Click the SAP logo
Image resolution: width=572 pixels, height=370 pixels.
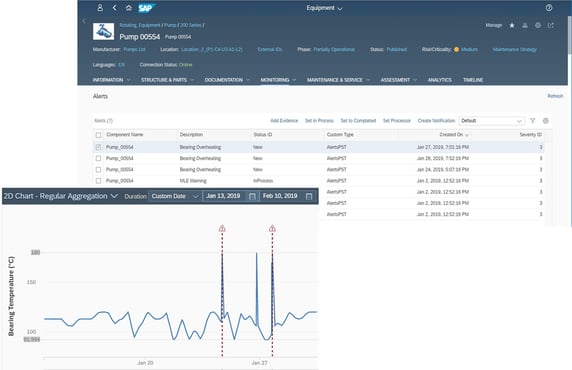[147, 8]
